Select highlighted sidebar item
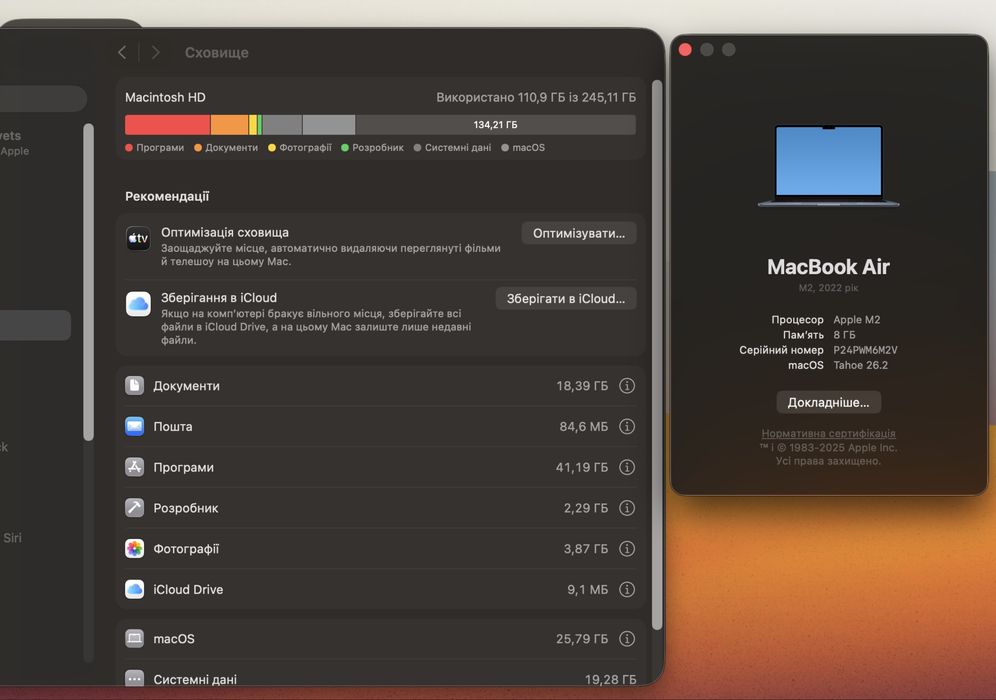The width and height of the screenshot is (996, 700). pyautogui.click(x=35, y=325)
